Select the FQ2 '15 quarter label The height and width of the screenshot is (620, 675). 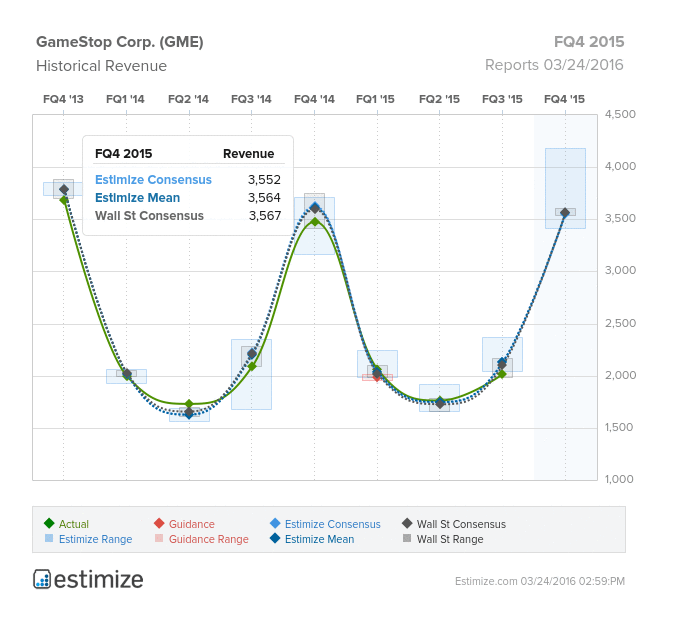[x=439, y=99]
